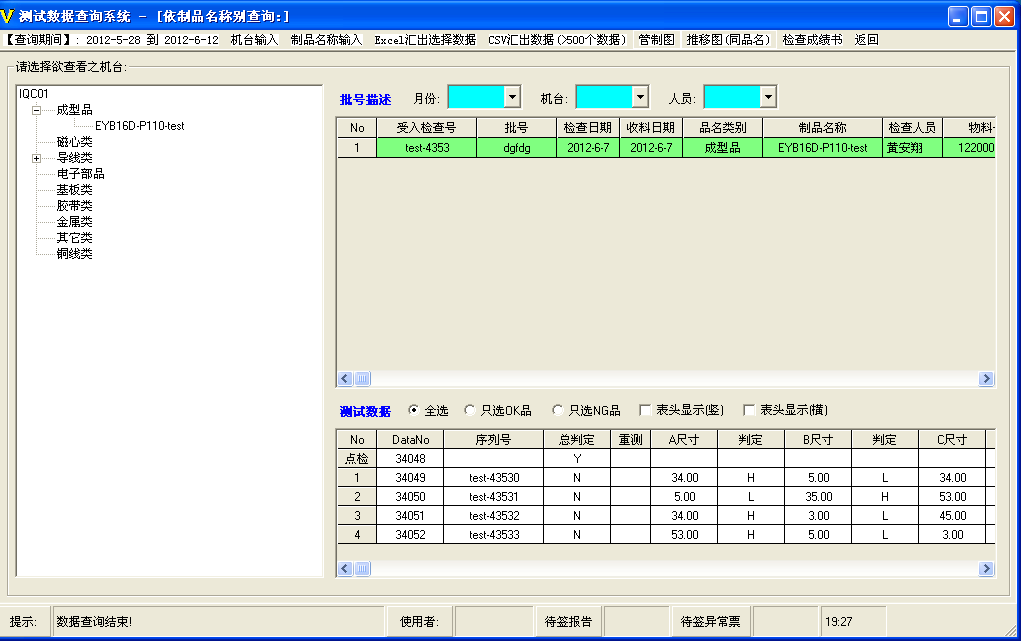Open the 人员 dropdown list
Image resolution: width=1021 pixels, height=641 pixels.
coord(768,97)
